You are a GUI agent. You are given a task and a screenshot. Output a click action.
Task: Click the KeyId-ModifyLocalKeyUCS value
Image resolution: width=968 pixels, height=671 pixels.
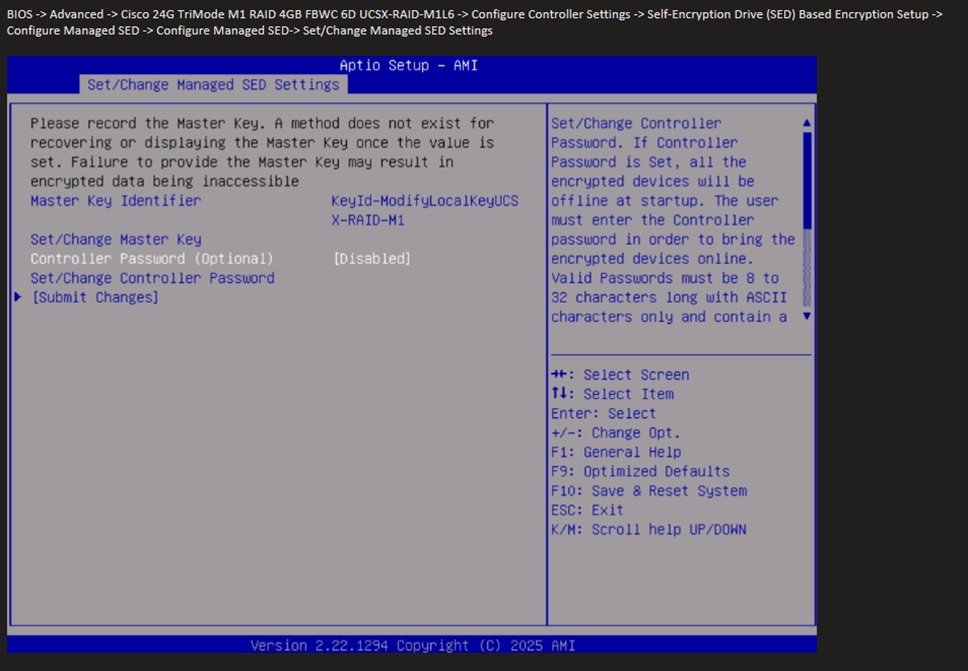pyautogui.click(x=425, y=201)
